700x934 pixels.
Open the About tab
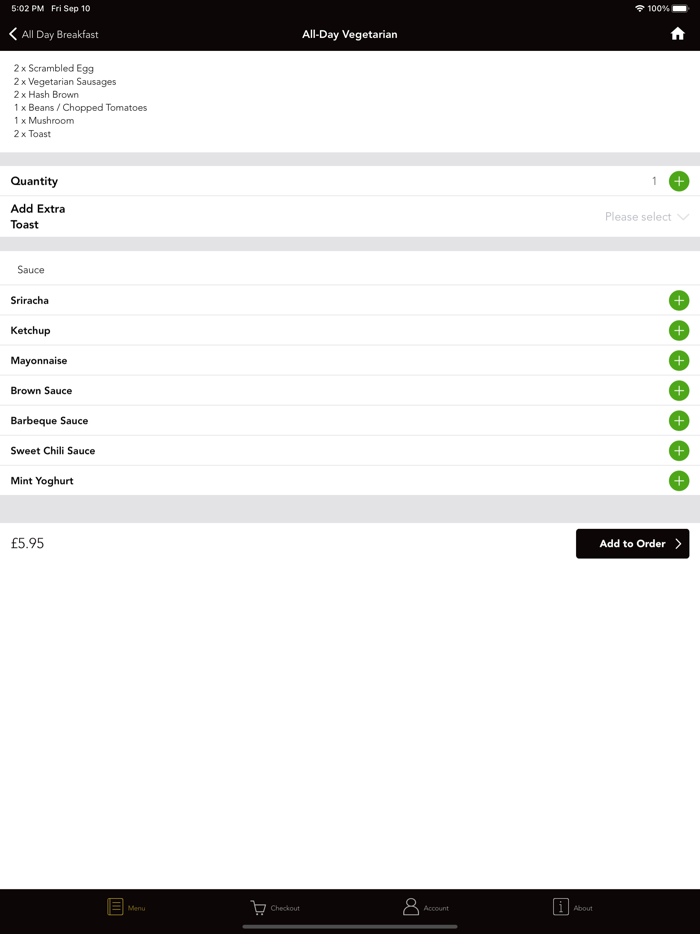(572, 907)
